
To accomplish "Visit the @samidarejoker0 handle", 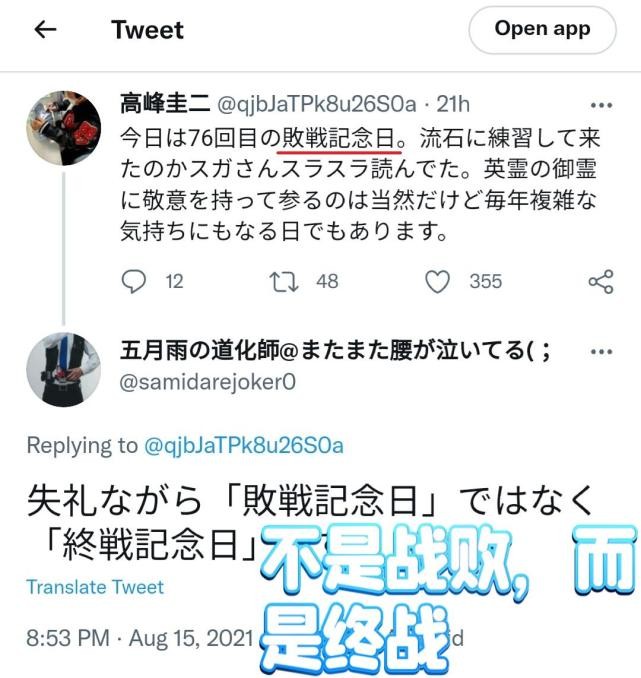I will [x=207, y=382].
